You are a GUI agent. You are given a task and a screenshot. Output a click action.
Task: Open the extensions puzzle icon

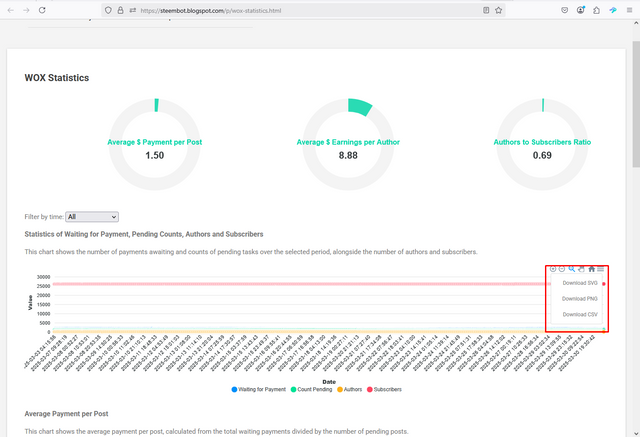[596, 10]
